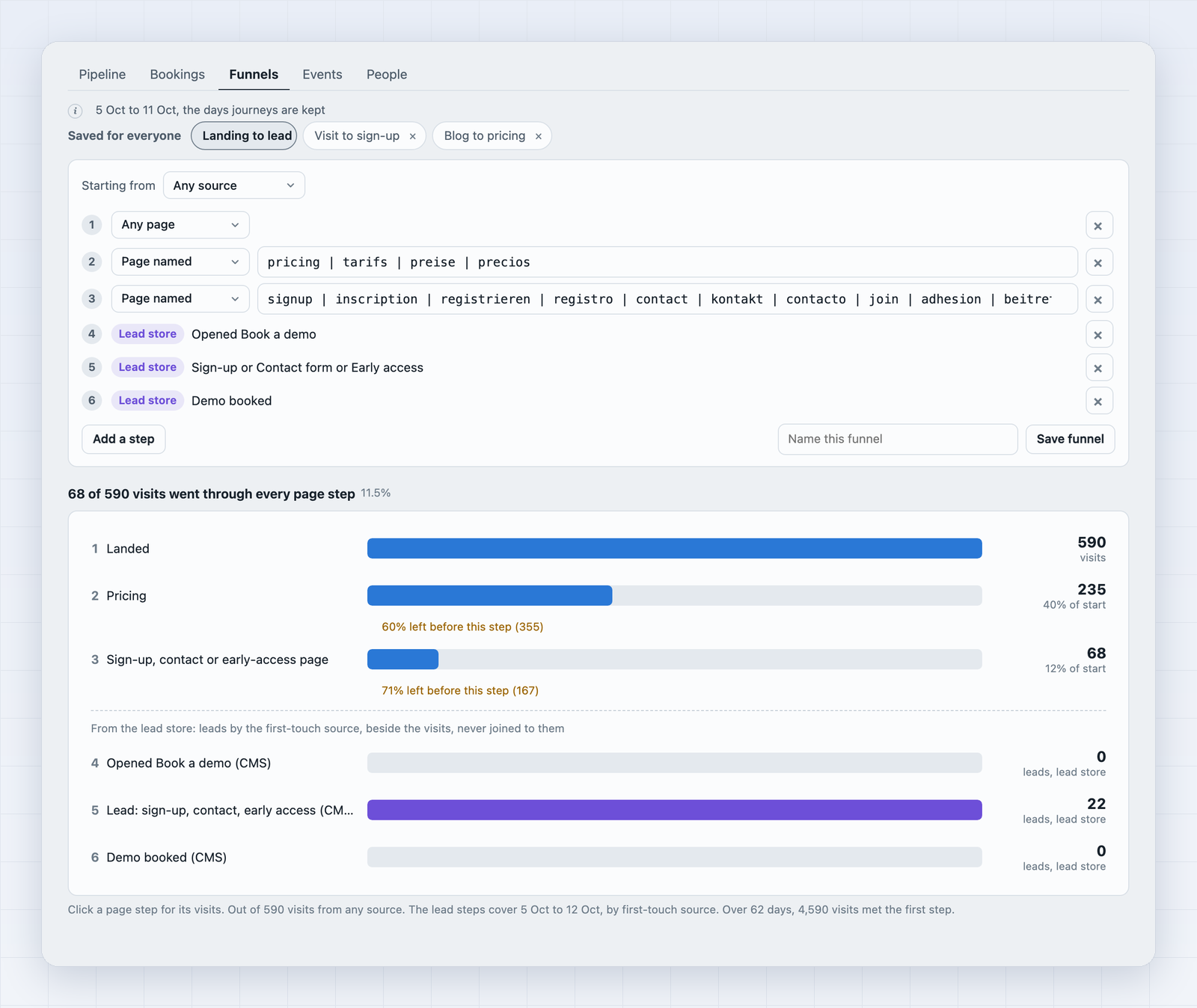This screenshot has width=1197, height=1008.
Task: Click the Lead store badge on step 5
Action: (147, 367)
